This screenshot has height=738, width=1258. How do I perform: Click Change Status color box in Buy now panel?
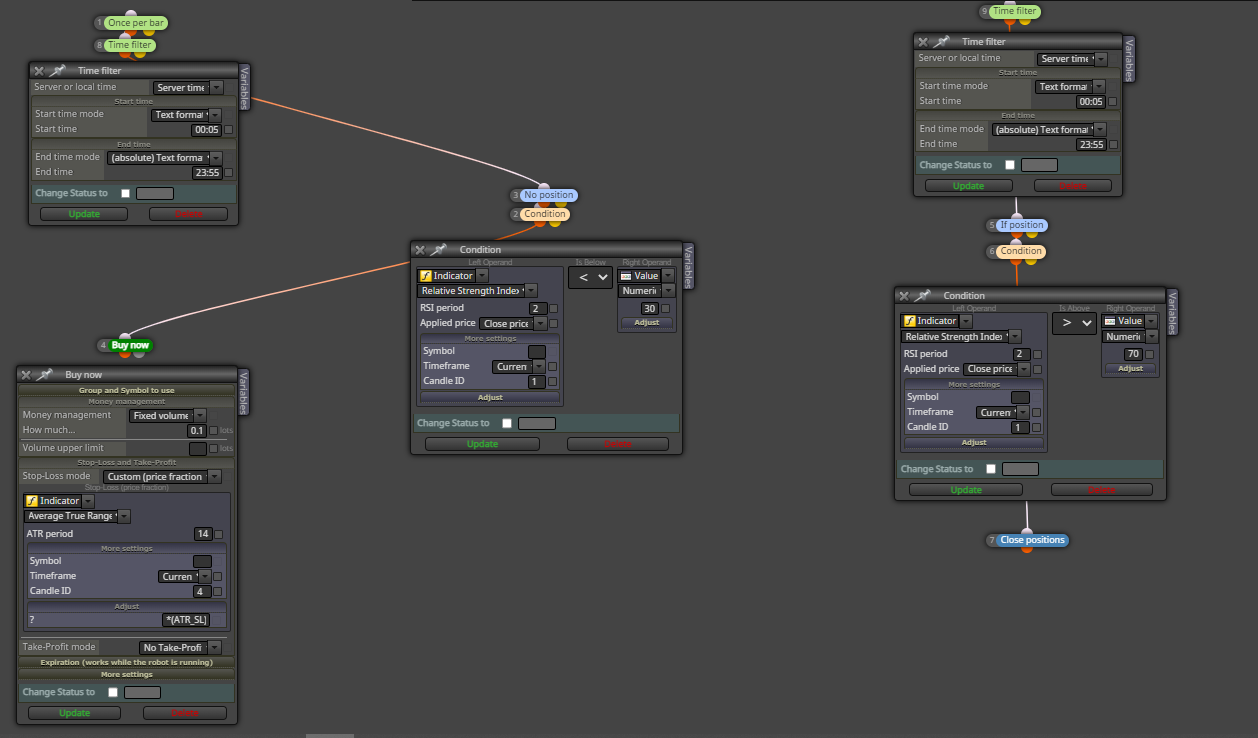tap(142, 692)
